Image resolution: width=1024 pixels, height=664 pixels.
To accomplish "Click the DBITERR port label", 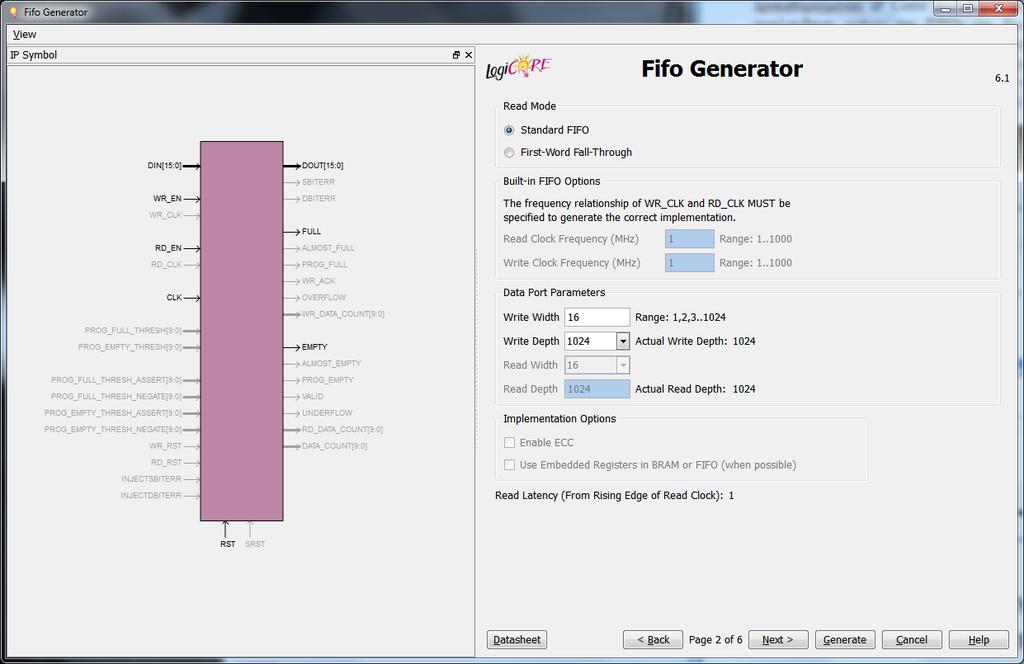I will pyautogui.click(x=319, y=198).
